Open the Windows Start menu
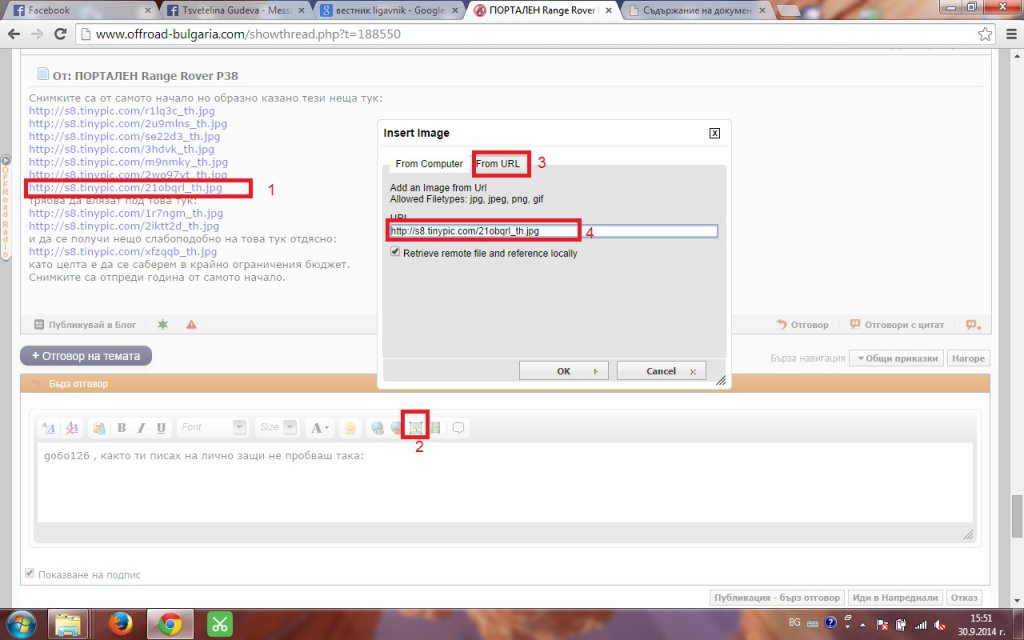Viewport: 1024px width, 640px height. coord(22,624)
